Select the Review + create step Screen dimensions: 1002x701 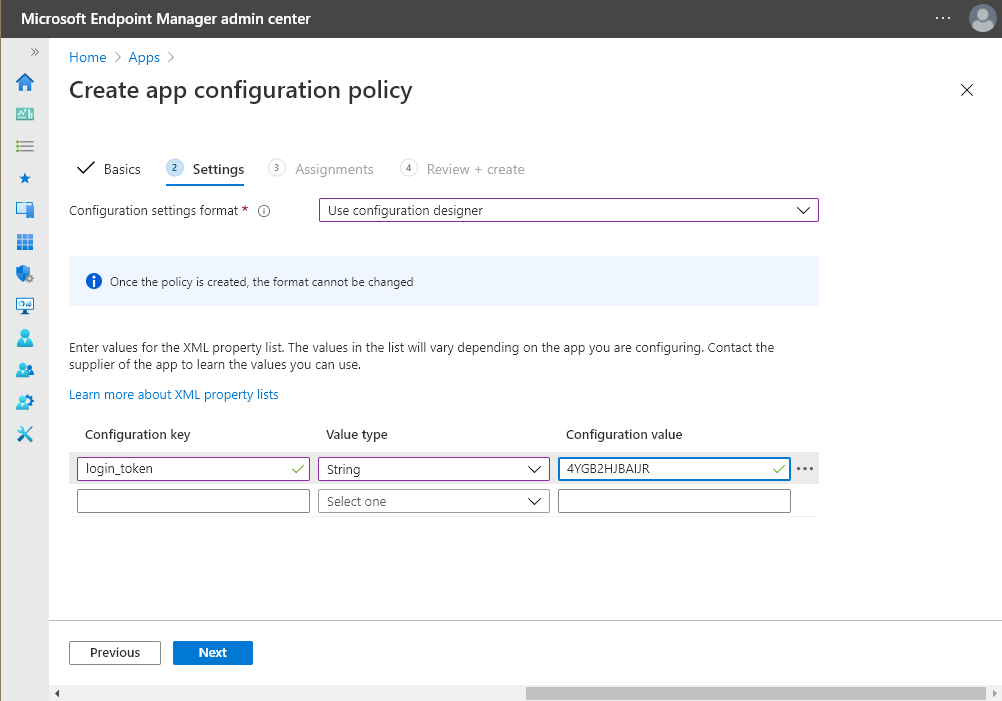pyautogui.click(x=462, y=169)
